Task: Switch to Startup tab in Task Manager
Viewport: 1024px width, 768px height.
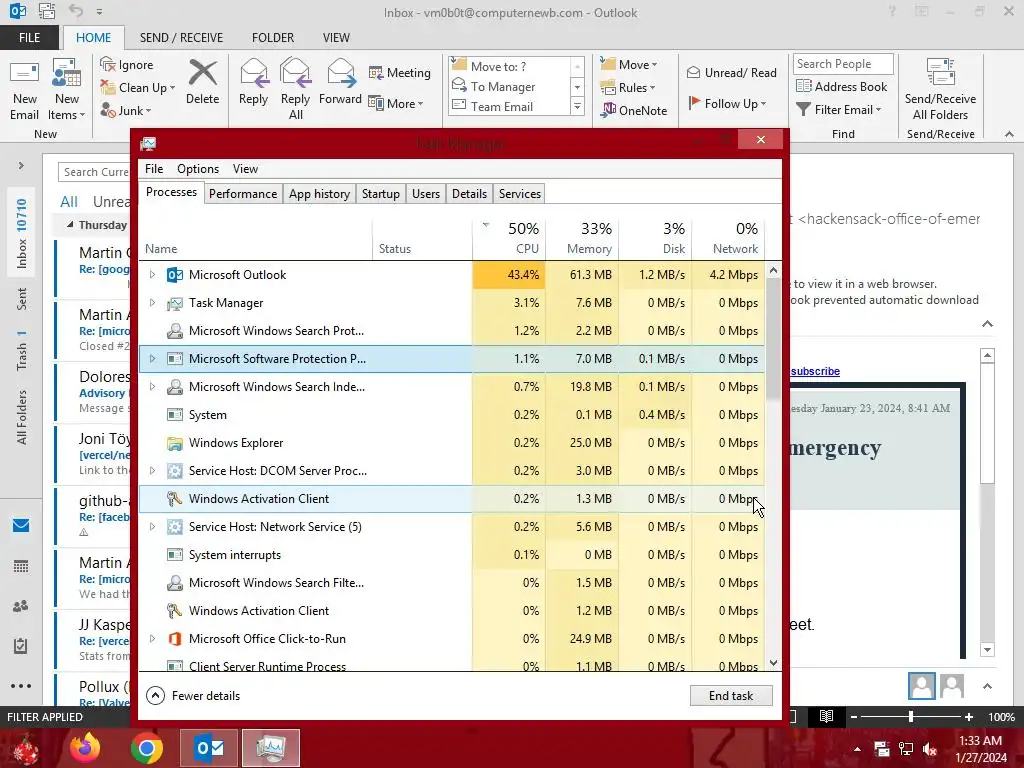Action: (x=381, y=194)
